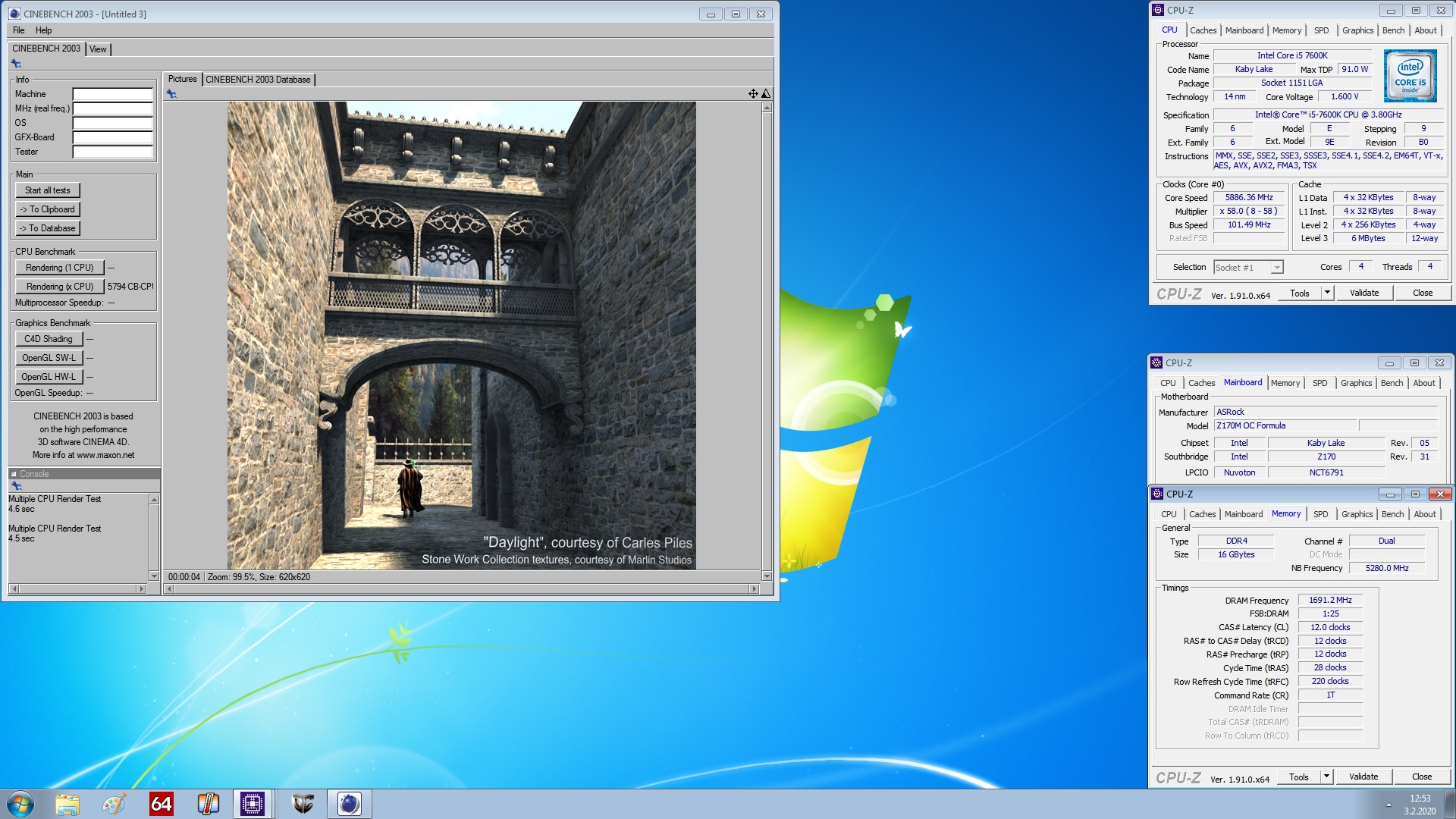Launch Paint from the taskbar
Viewport: 1456px width, 819px height.
[x=115, y=804]
